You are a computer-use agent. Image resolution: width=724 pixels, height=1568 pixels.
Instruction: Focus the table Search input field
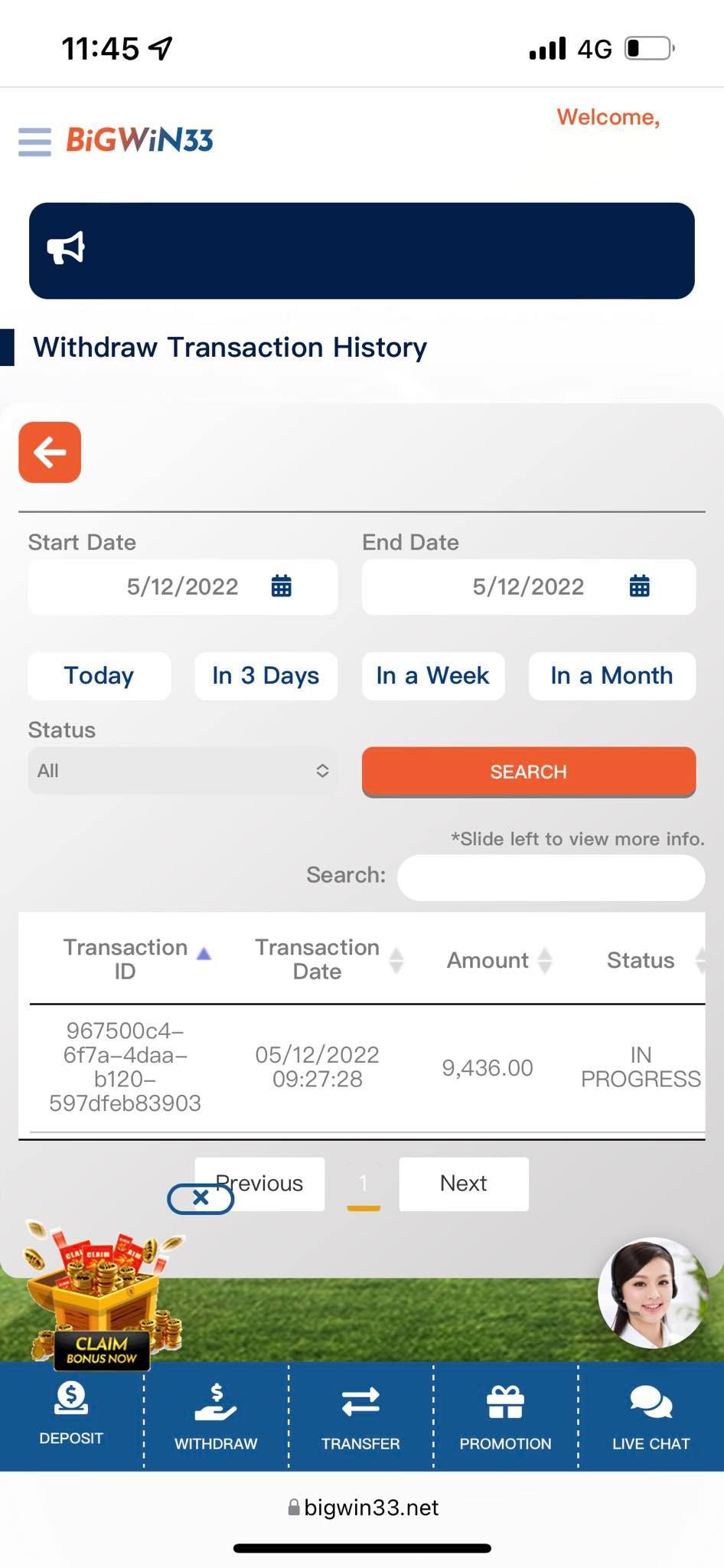(x=550, y=877)
